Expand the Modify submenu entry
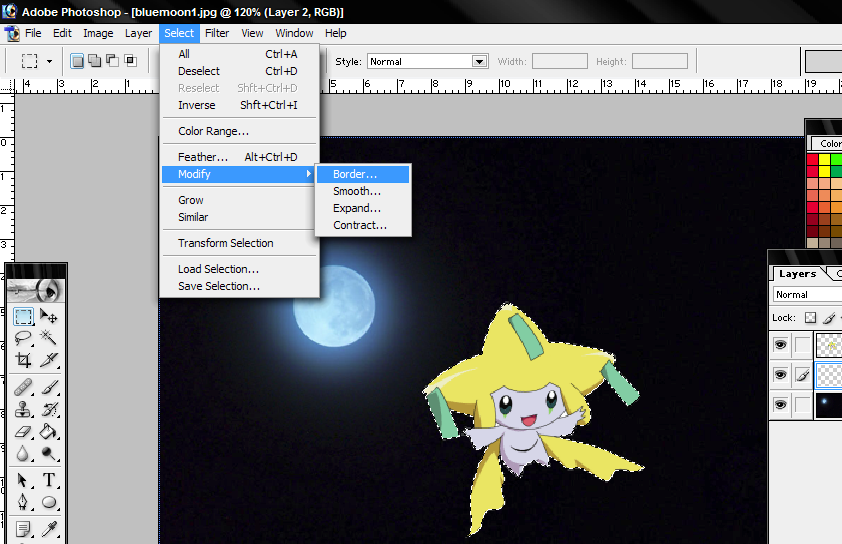Screen dimensions: 842x544 238,174
